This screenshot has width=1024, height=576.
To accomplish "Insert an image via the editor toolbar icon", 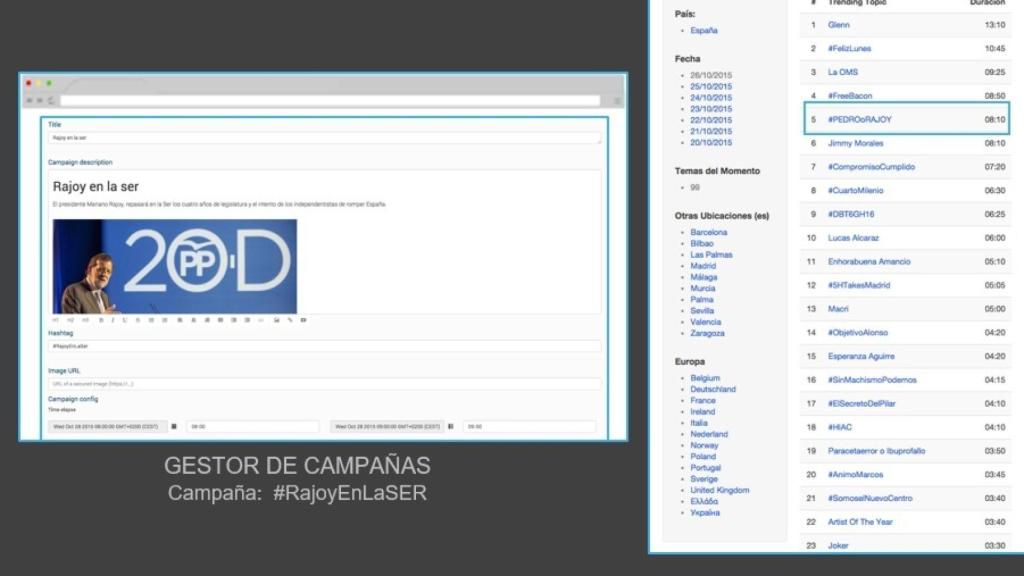I will click(276, 320).
